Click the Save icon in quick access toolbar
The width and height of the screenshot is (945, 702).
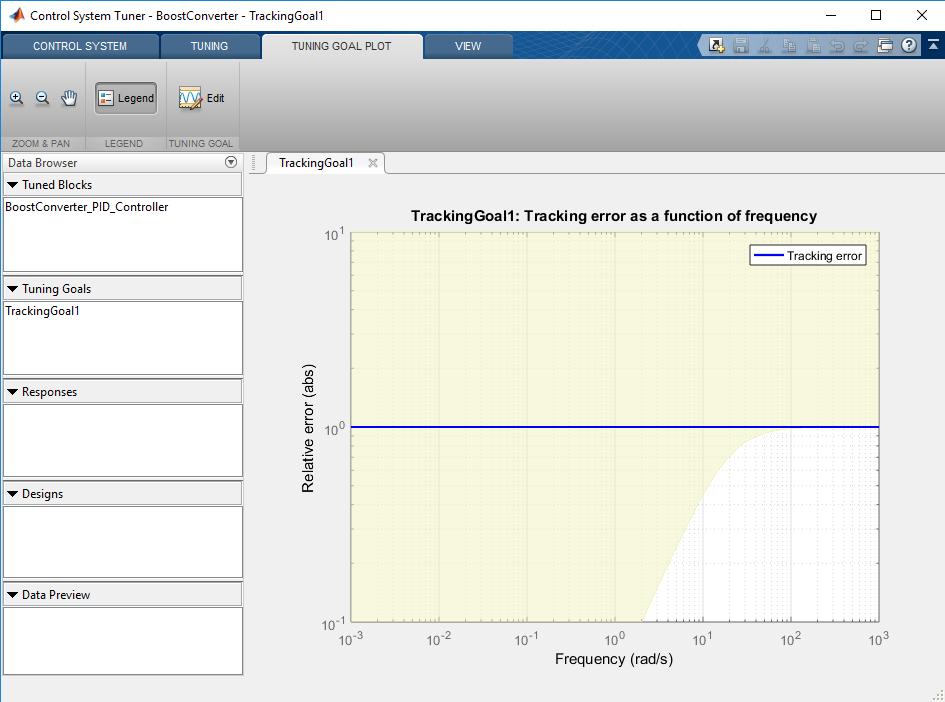(741, 45)
